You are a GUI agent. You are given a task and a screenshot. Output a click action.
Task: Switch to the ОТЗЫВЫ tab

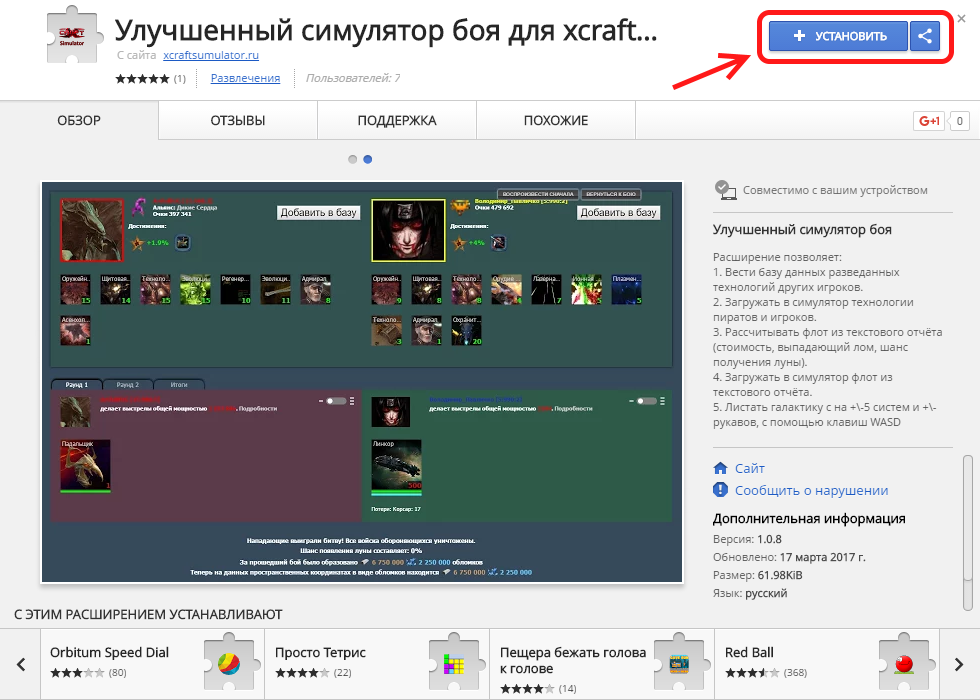[238, 121]
